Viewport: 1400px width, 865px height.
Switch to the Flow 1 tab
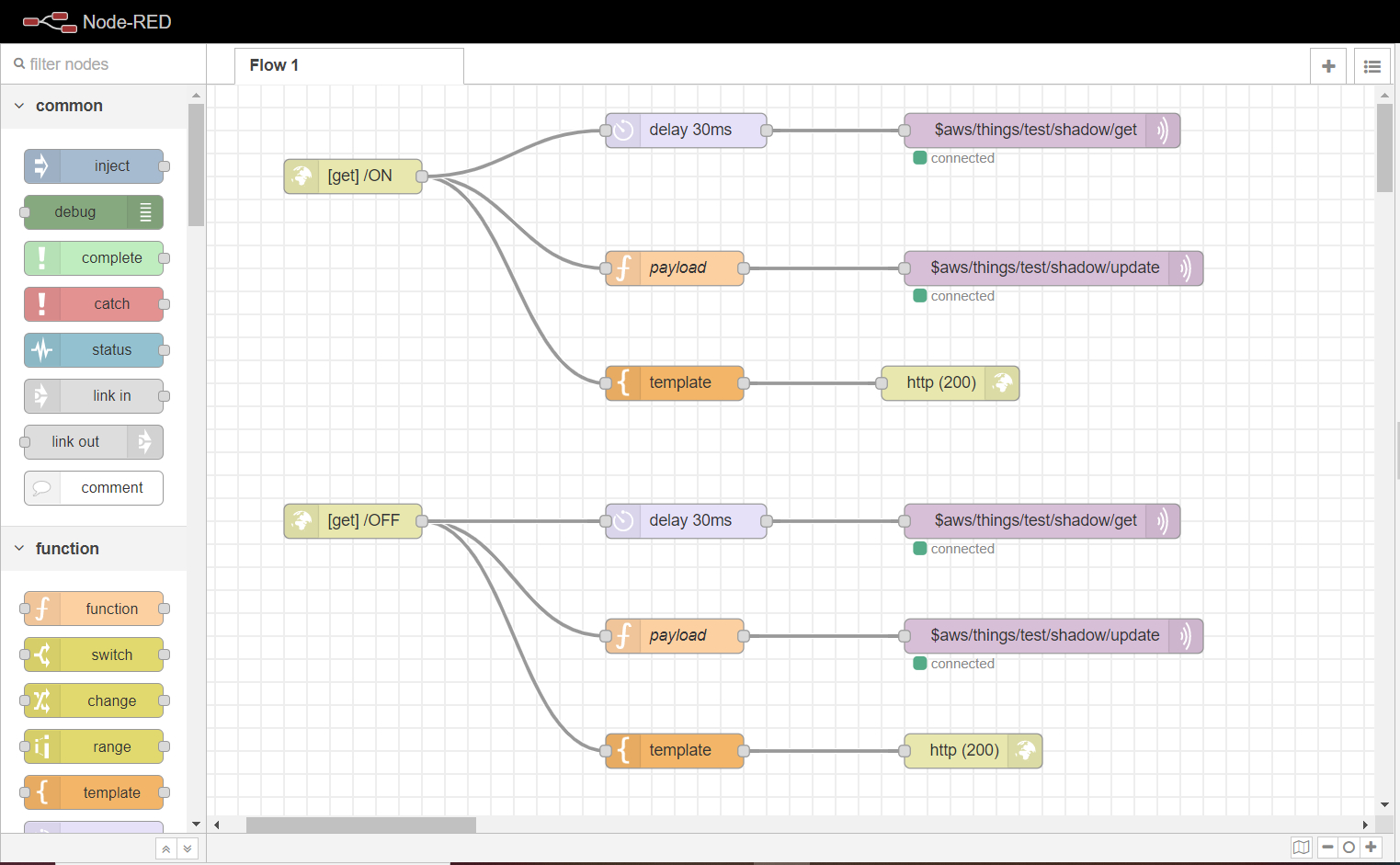pos(274,65)
